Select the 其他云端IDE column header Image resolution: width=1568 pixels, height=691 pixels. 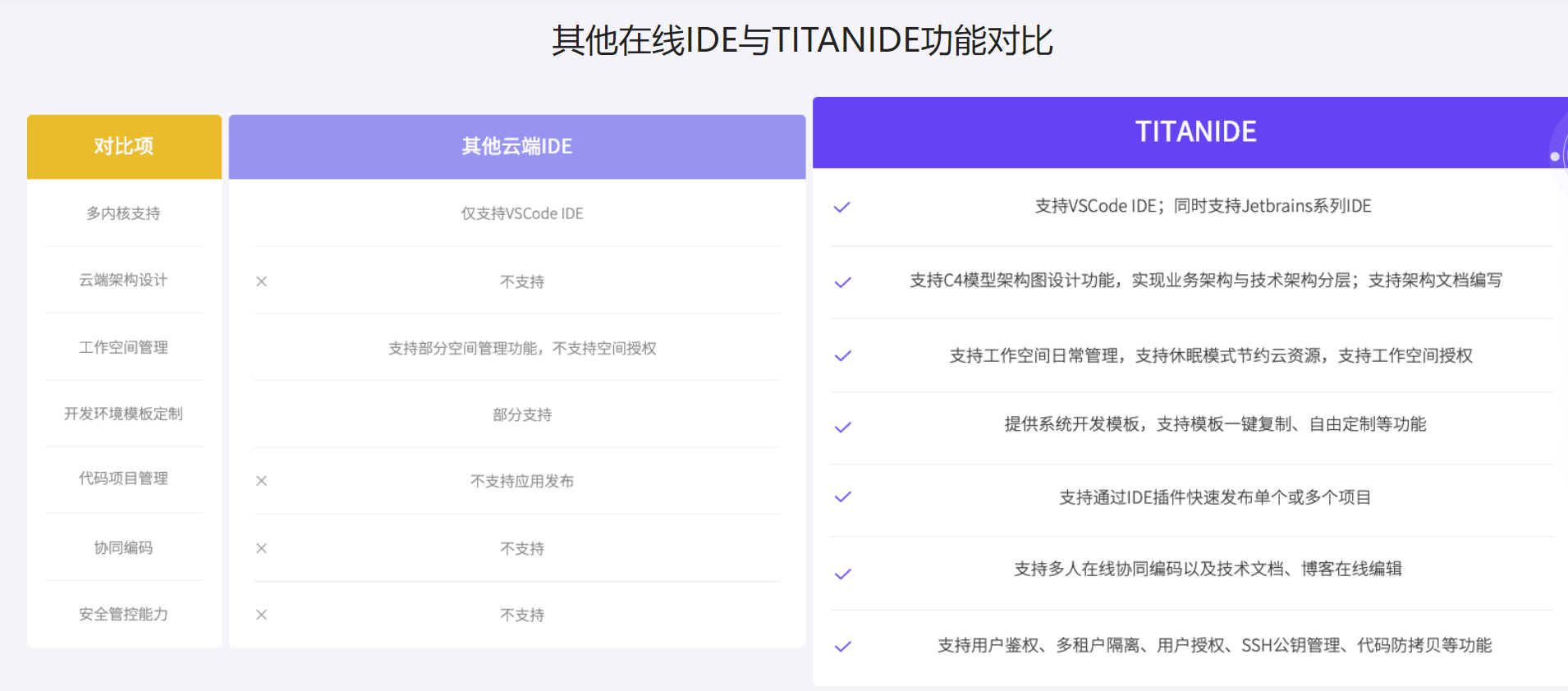coord(516,147)
